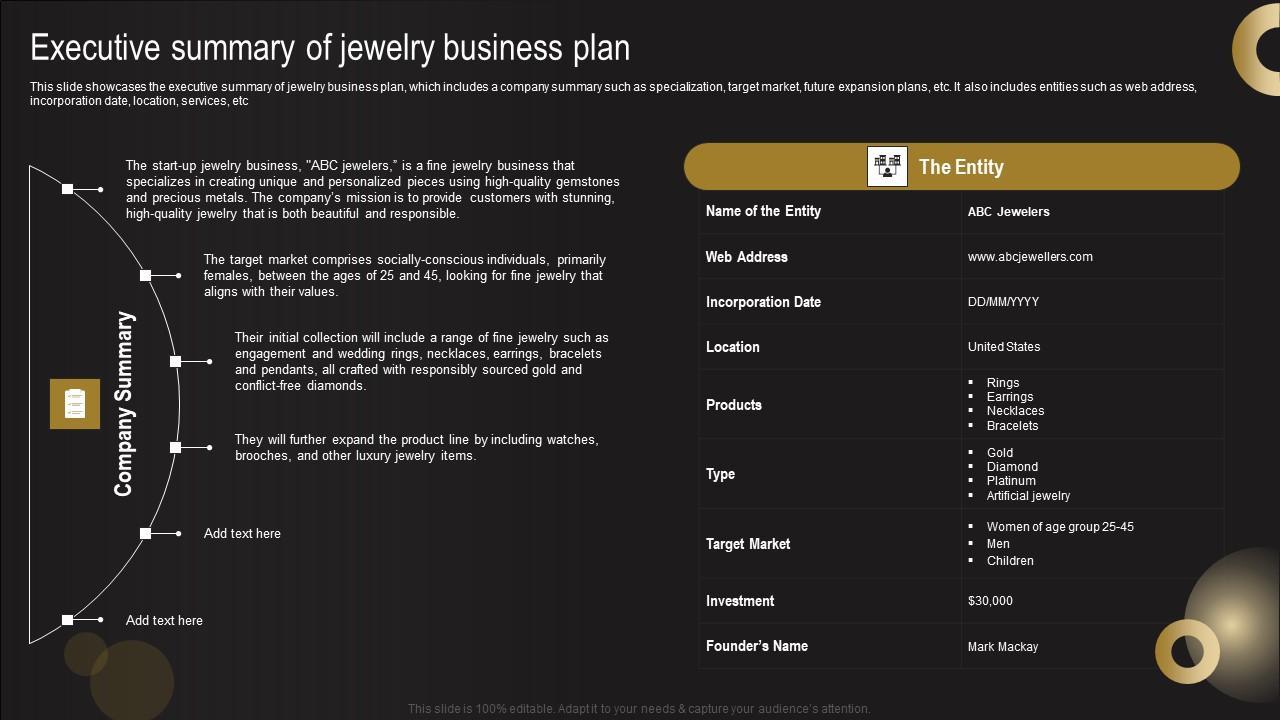Click the small gold ring at bottom right

(1187, 651)
